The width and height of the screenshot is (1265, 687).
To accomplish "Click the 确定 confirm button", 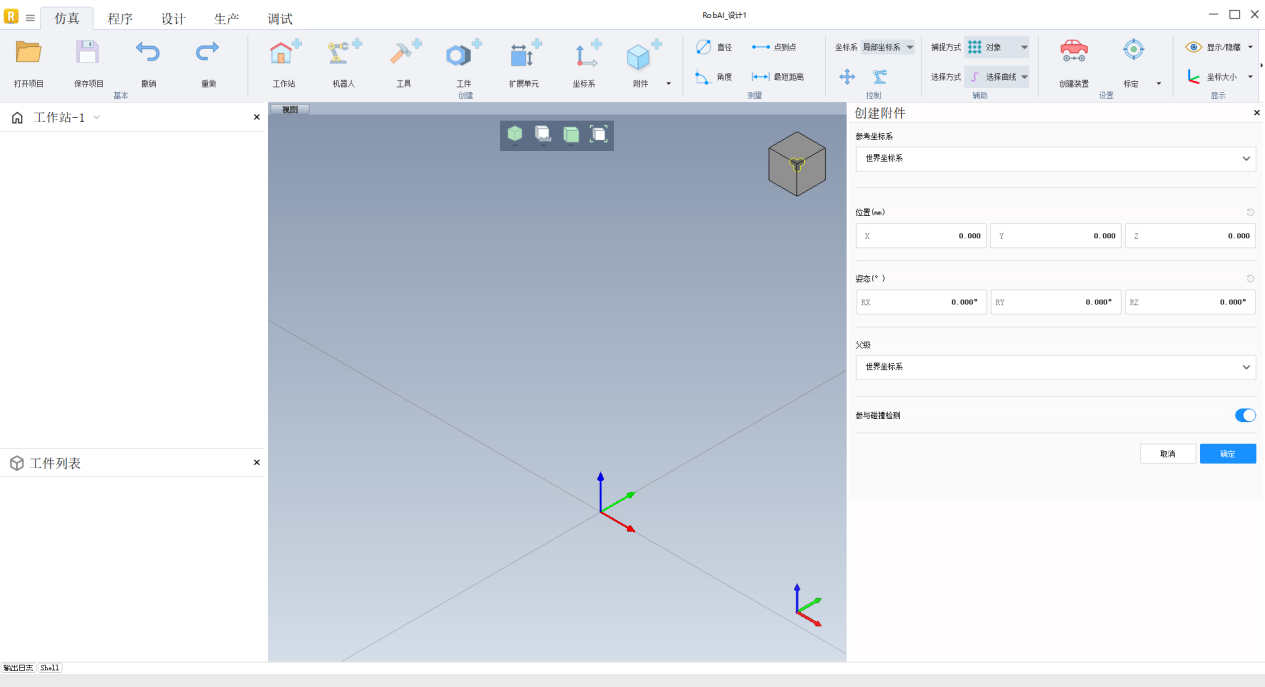I will click(x=1227, y=454).
